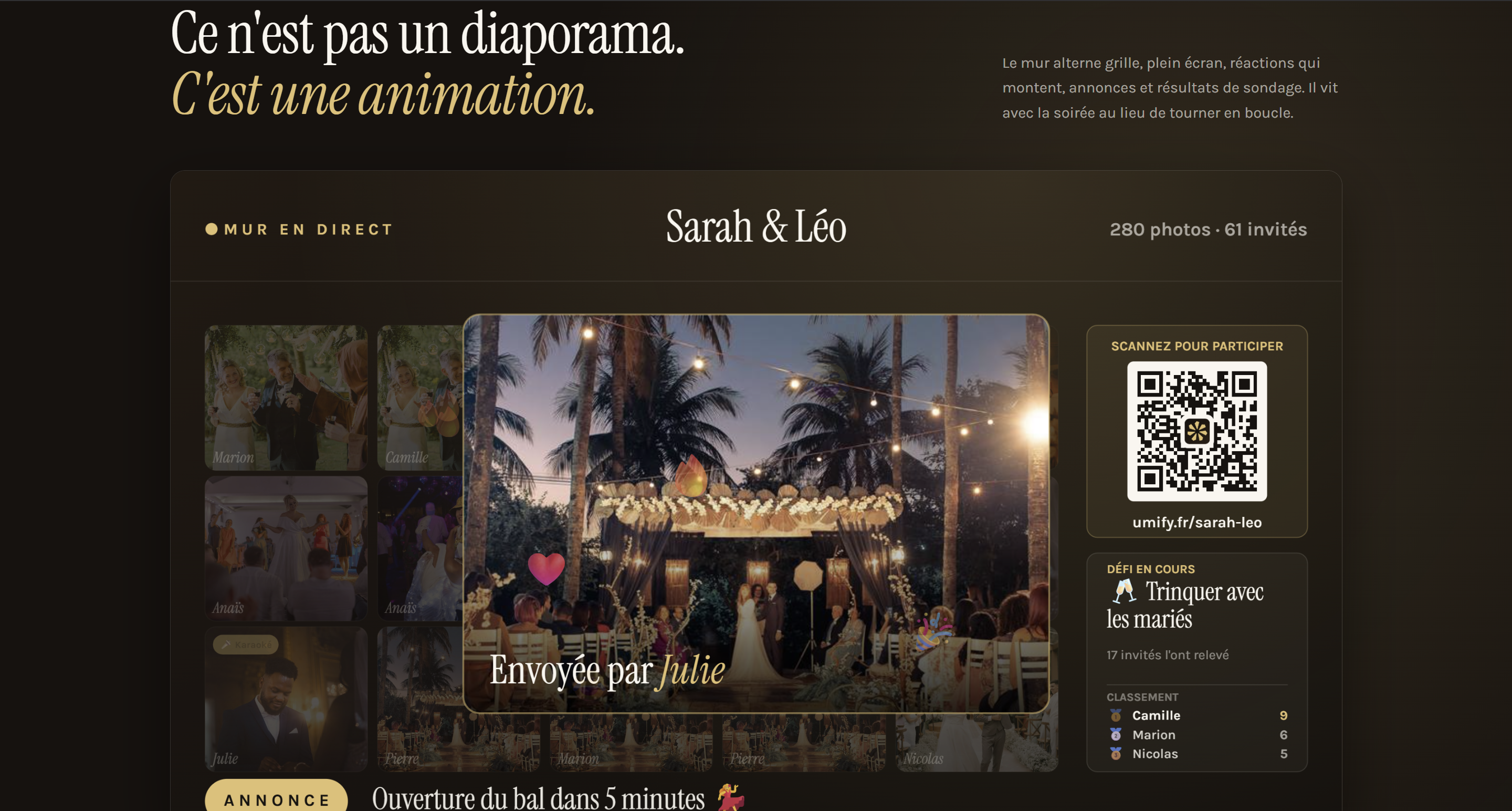Viewport: 1512px width, 811px height.
Task: Click the gold medal beside Camille
Action: tap(1116, 715)
